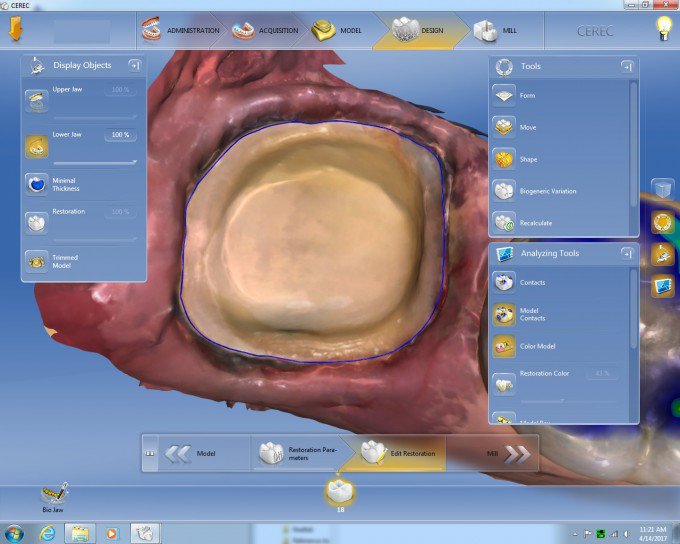The height and width of the screenshot is (544, 680).
Task: Click Upper Jaw opacity percentage field
Action: click(x=121, y=90)
